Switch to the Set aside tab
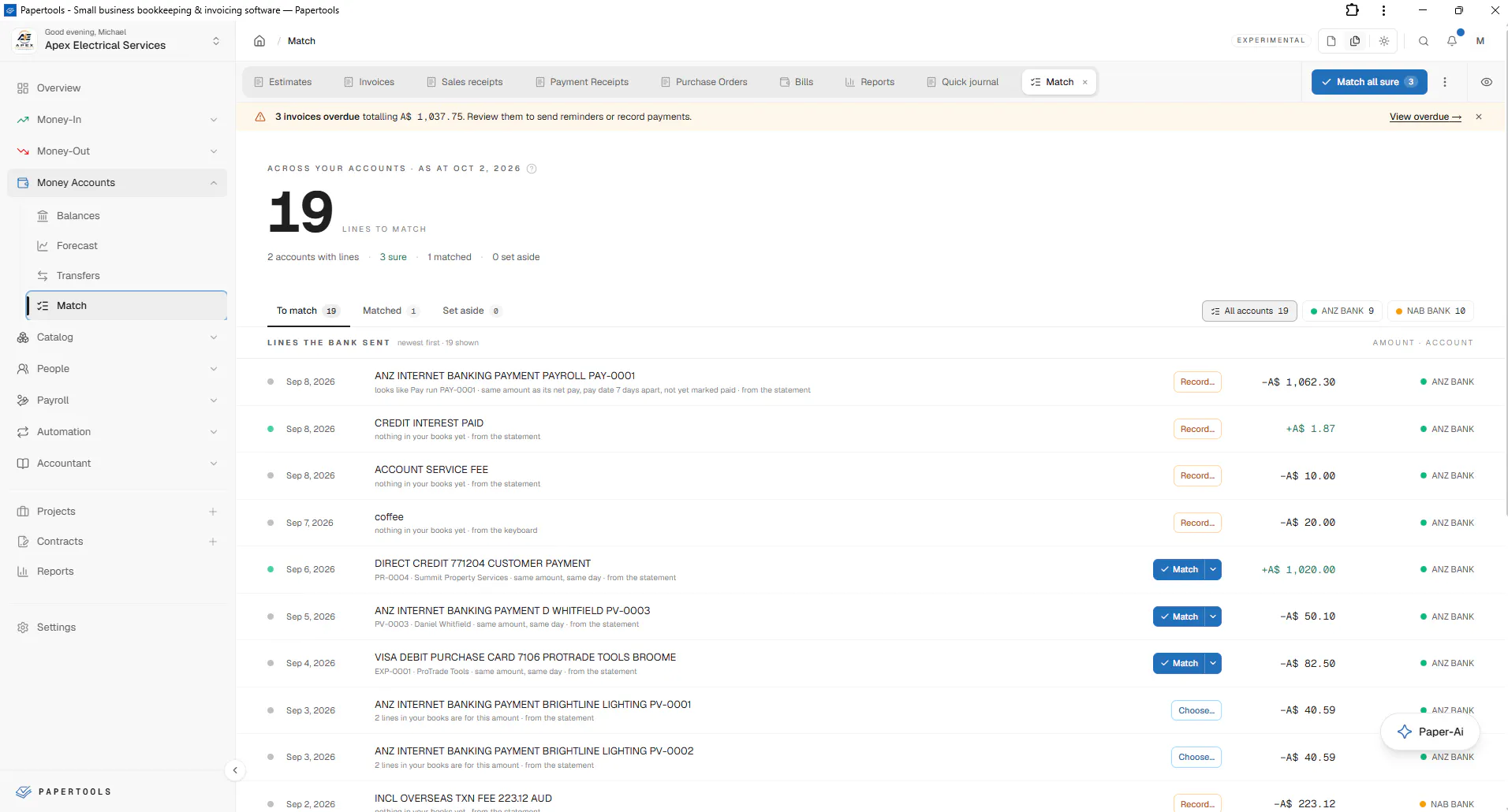Screen dimensions: 1508x812 (x=471, y=311)
